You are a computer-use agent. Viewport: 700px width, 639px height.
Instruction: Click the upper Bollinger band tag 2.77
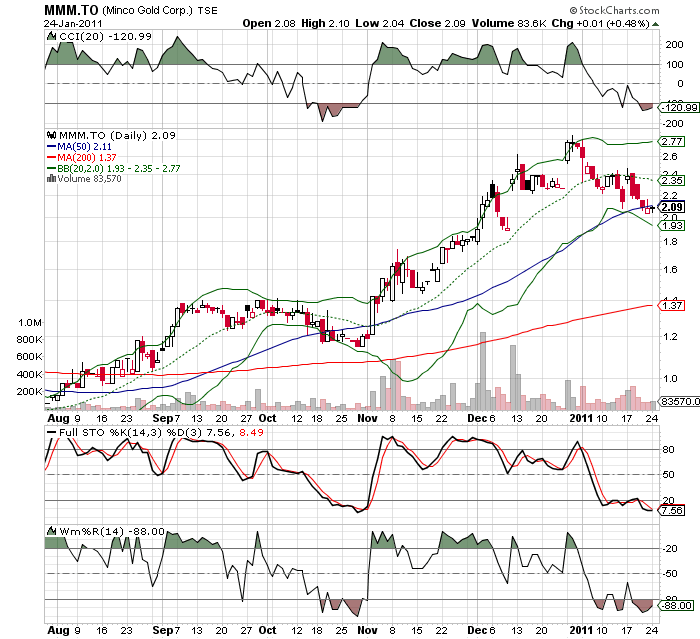[672, 142]
